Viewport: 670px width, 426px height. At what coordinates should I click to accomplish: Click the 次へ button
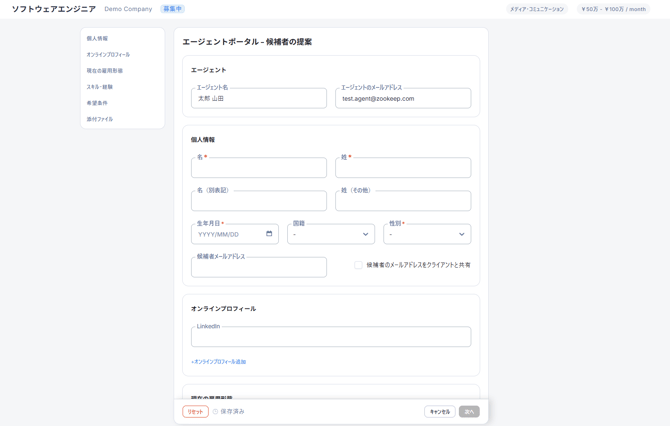coord(469,412)
